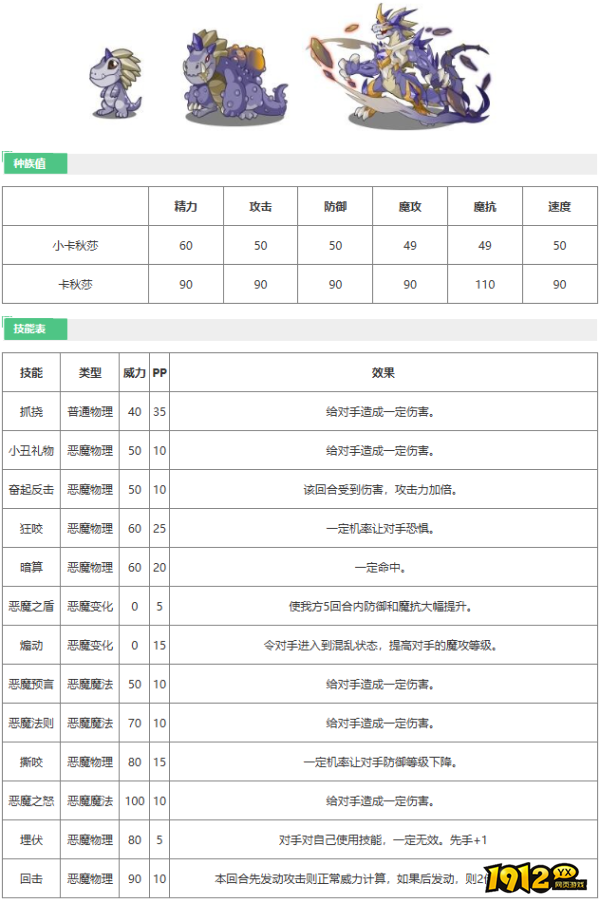Select the skill name 恶魔之盾
600x903 pixels.
click(x=31, y=606)
